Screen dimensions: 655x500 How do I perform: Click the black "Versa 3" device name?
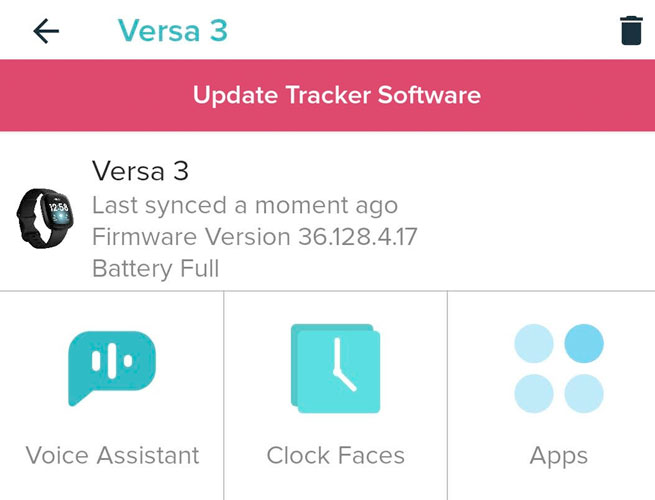140,170
